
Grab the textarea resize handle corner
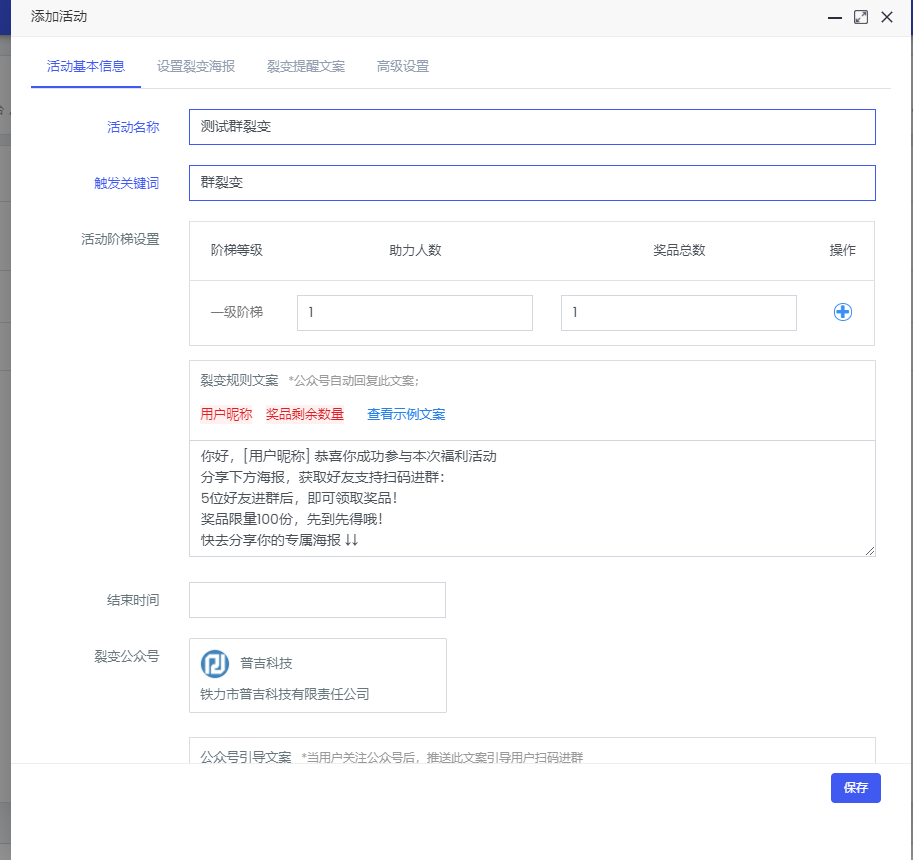tap(870, 551)
